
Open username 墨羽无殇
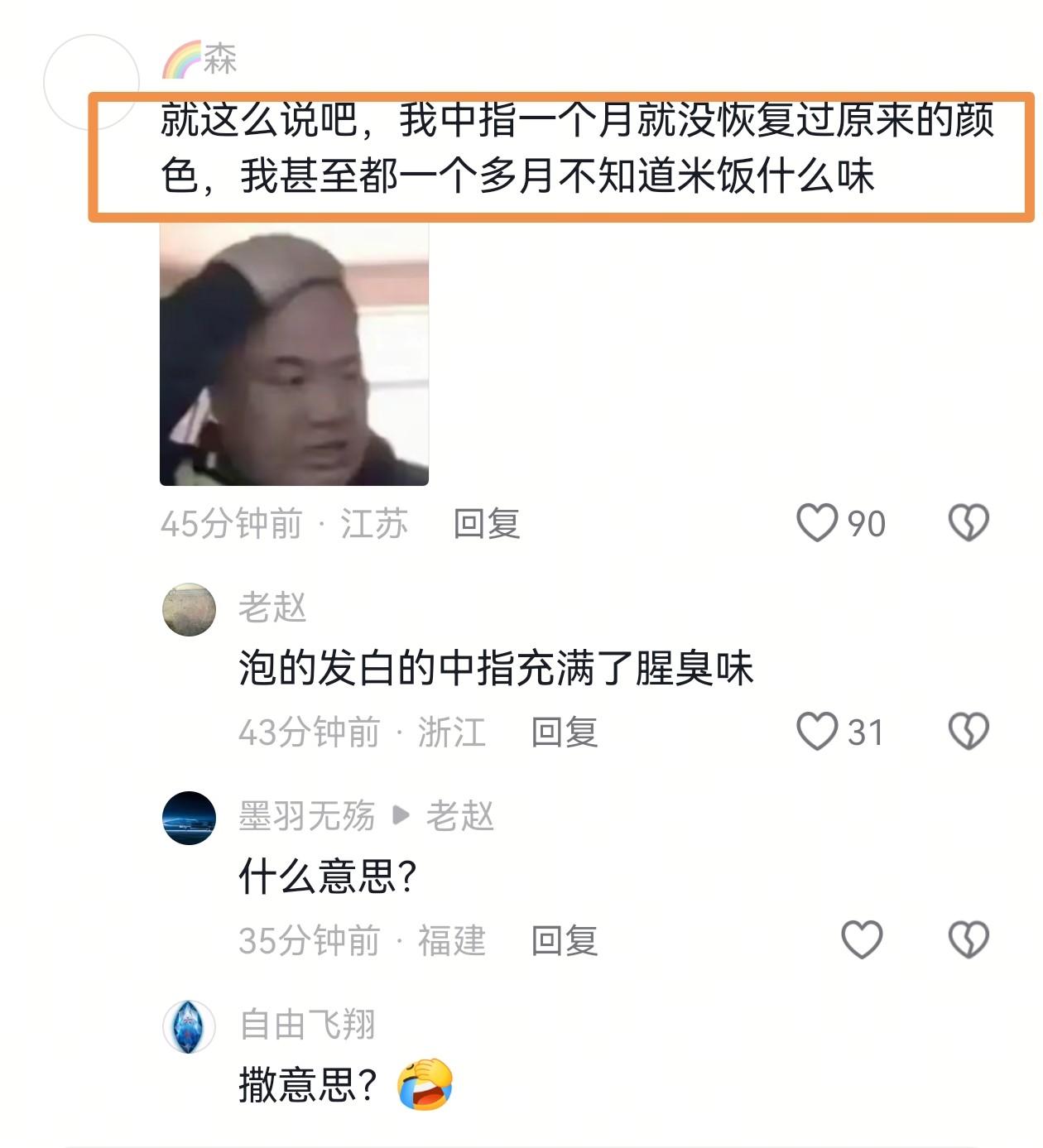click(x=307, y=816)
